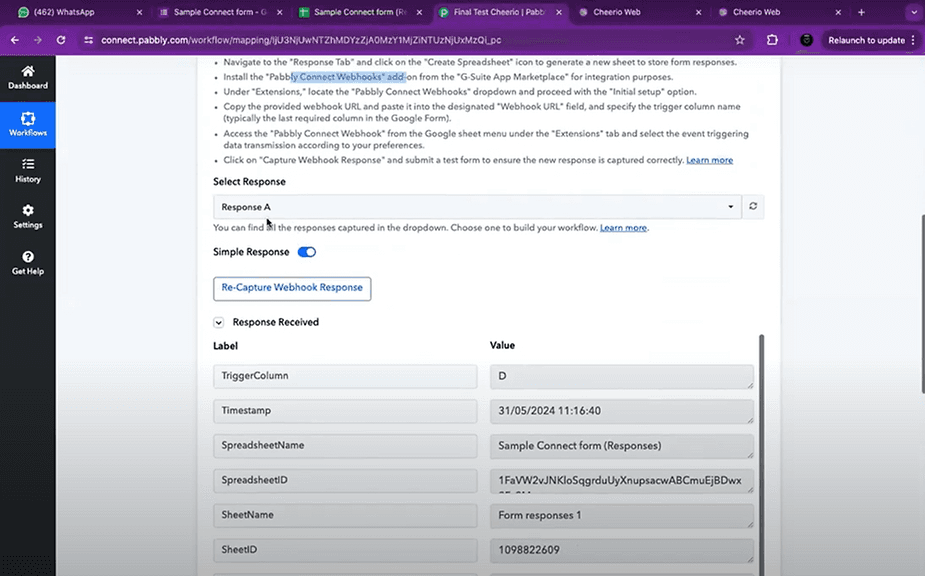Switch to the Final Test Cheerio Pabbly tab
The image size is (925, 576).
(498, 12)
